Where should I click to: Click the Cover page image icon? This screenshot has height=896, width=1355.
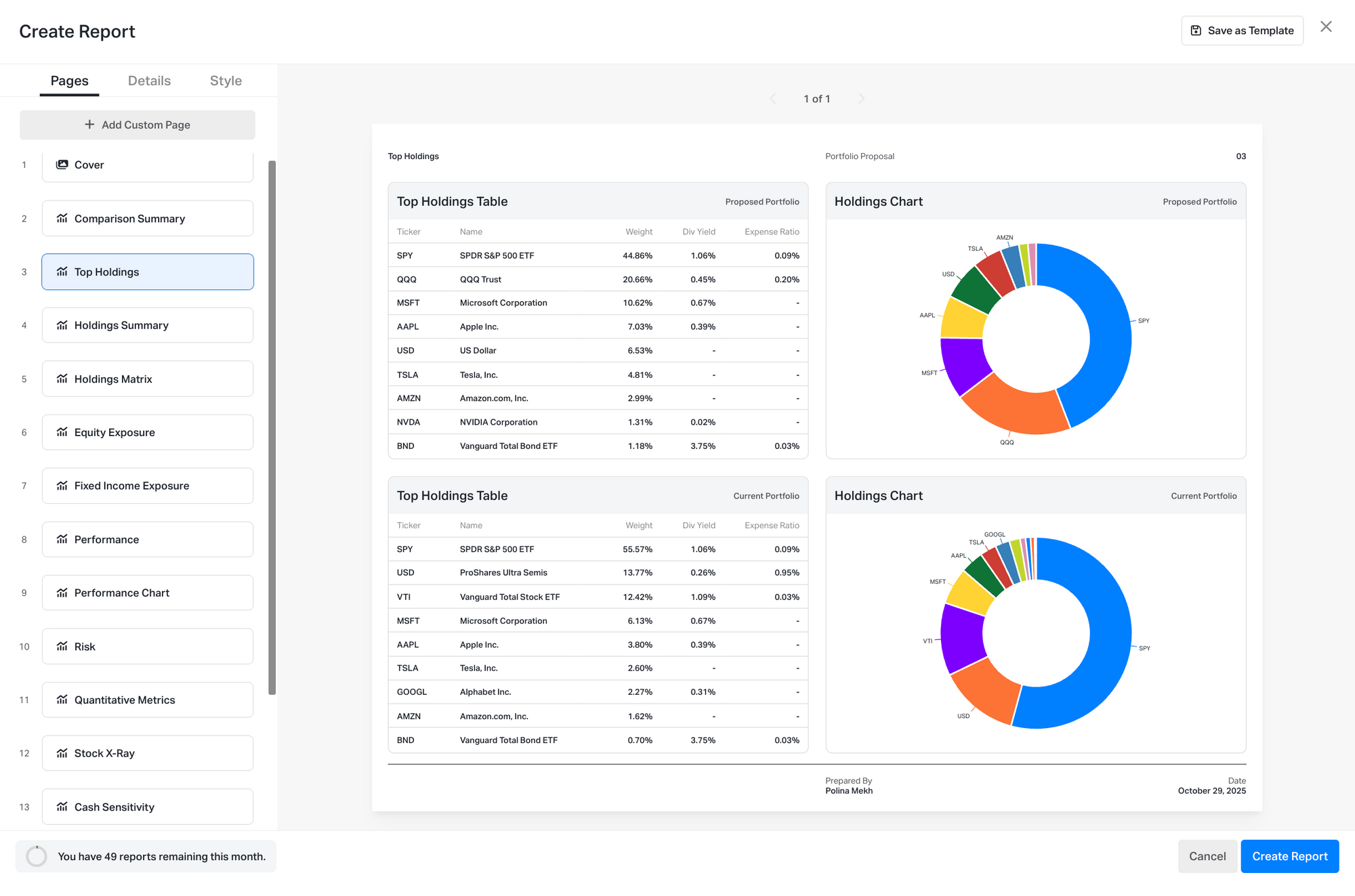point(62,165)
